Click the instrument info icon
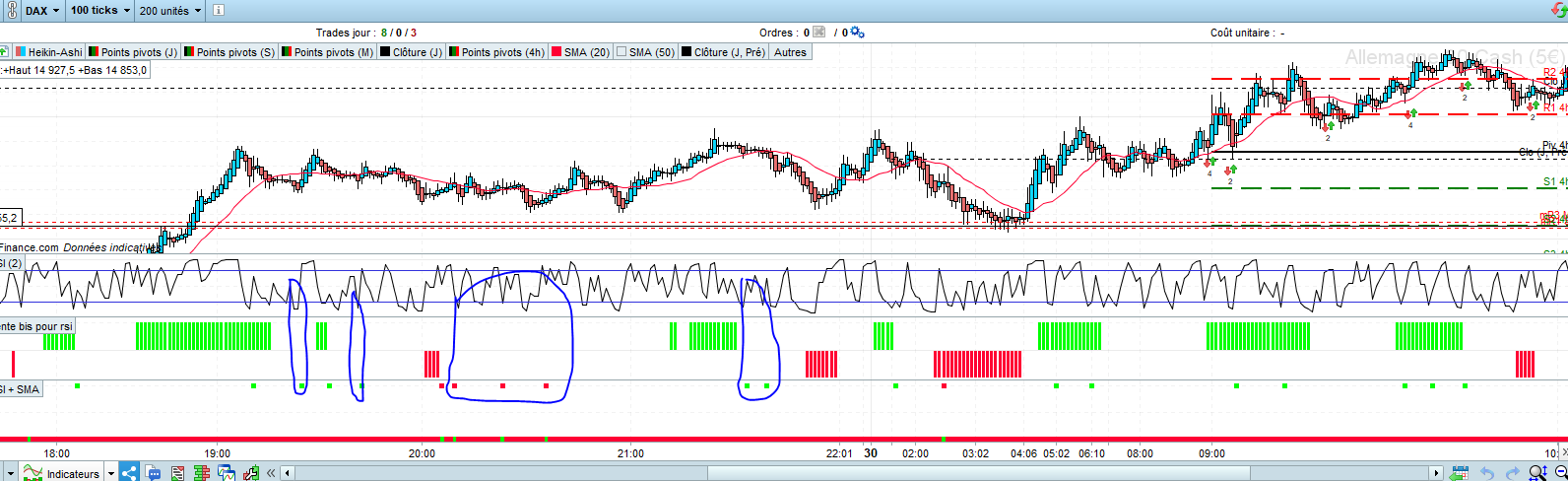Screen dimensions: 1568x481 pyautogui.click(x=218, y=10)
